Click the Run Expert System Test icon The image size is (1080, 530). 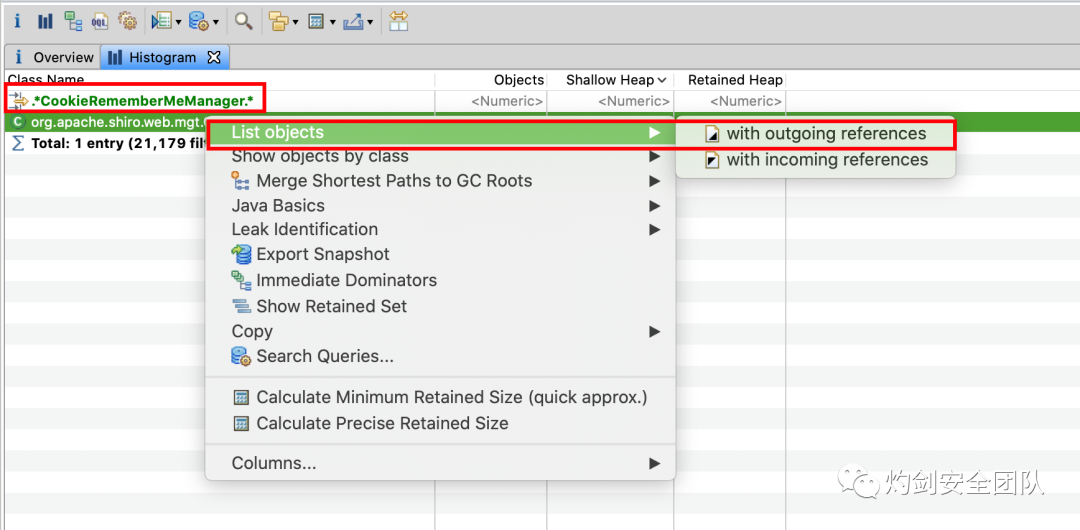tap(162, 21)
